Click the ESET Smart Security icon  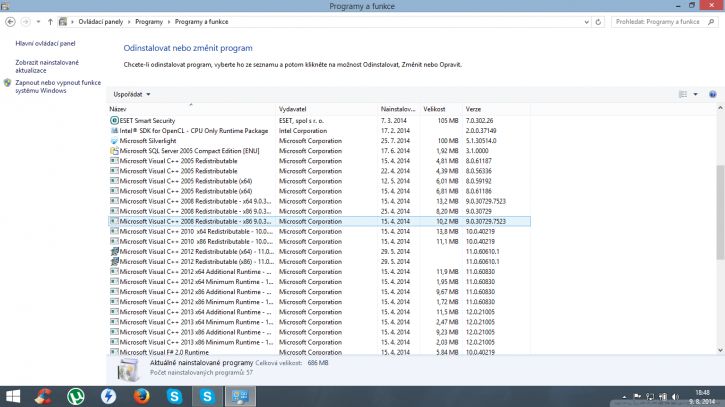114,121
